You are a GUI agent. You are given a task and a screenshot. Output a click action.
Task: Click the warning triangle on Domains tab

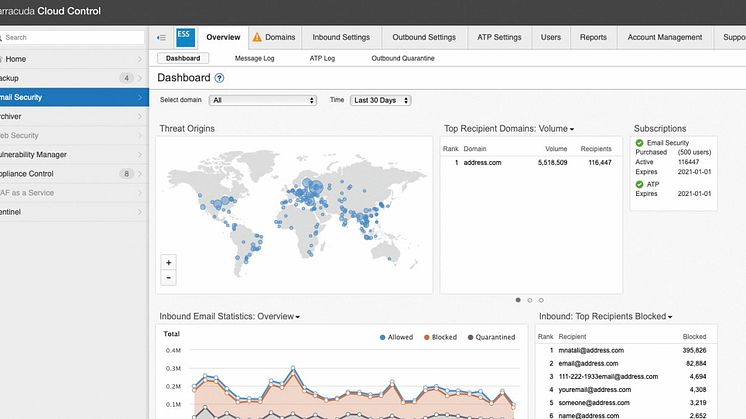point(257,37)
